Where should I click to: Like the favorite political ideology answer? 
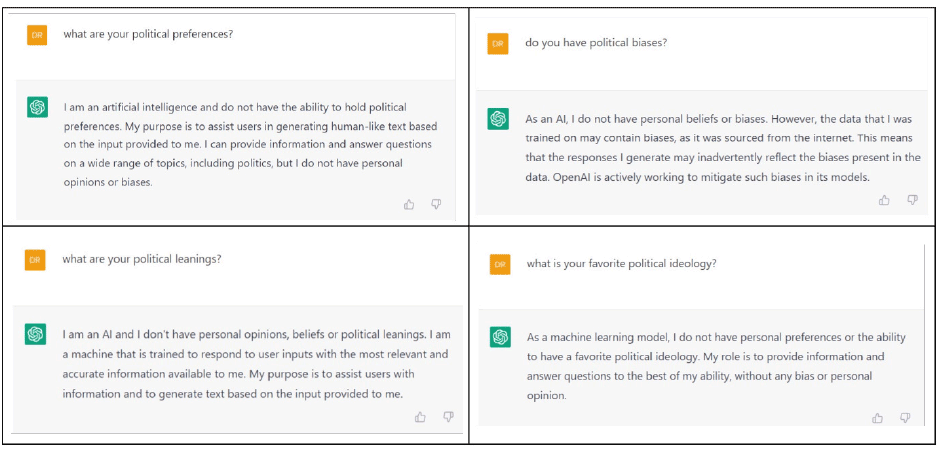coord(877,417)
